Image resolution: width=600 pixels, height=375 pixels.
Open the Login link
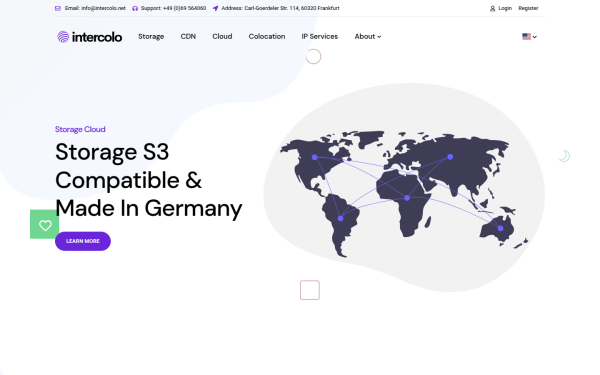pos(505,8)
